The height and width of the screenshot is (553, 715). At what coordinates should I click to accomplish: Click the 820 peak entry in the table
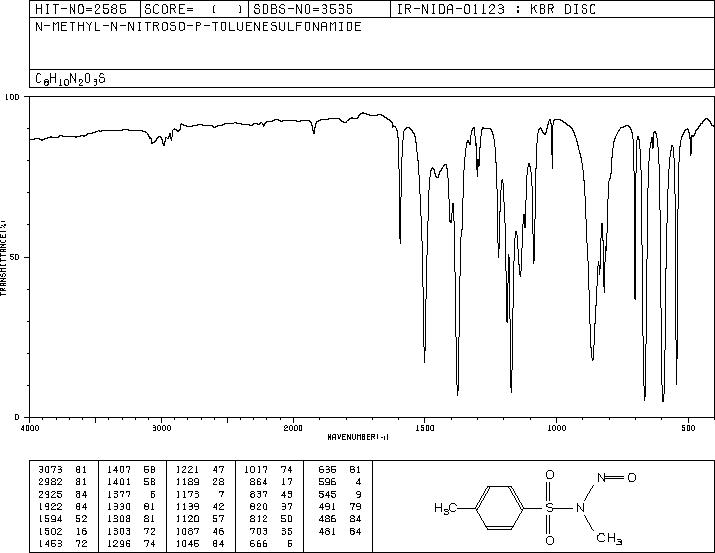272,506
